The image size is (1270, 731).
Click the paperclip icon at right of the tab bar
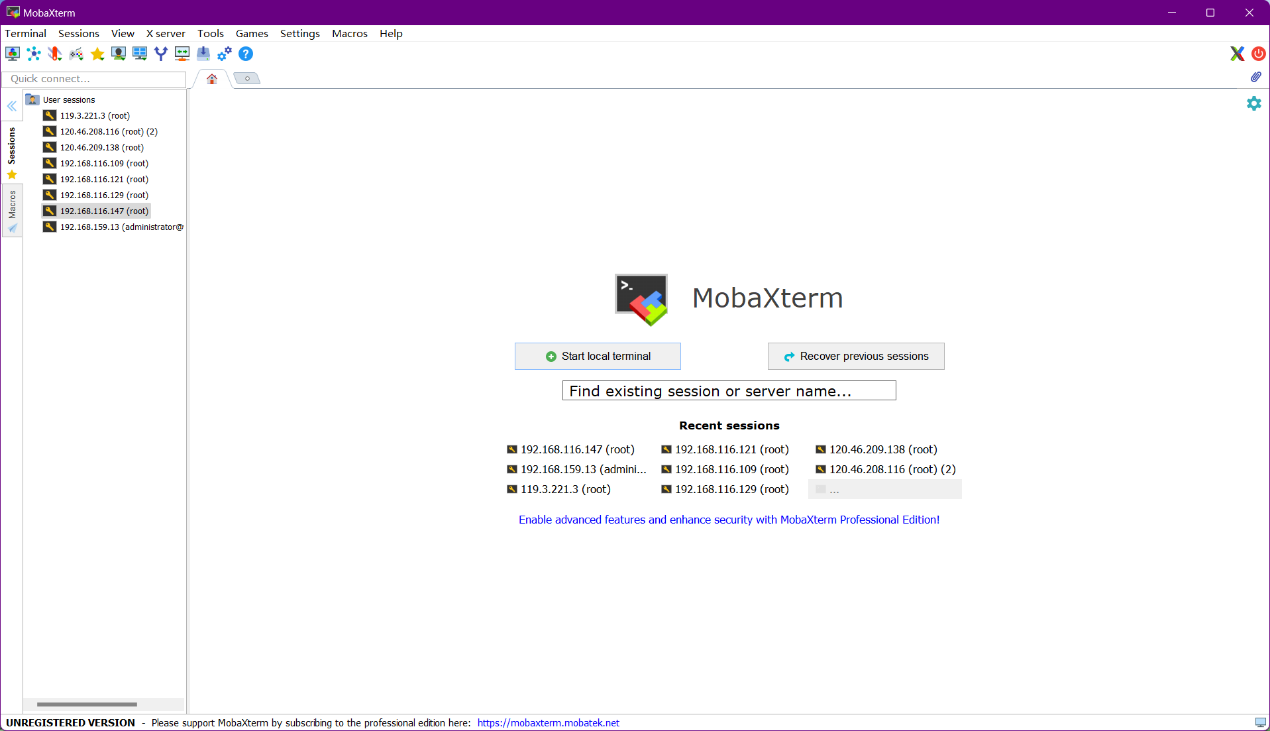point(1256,77)
